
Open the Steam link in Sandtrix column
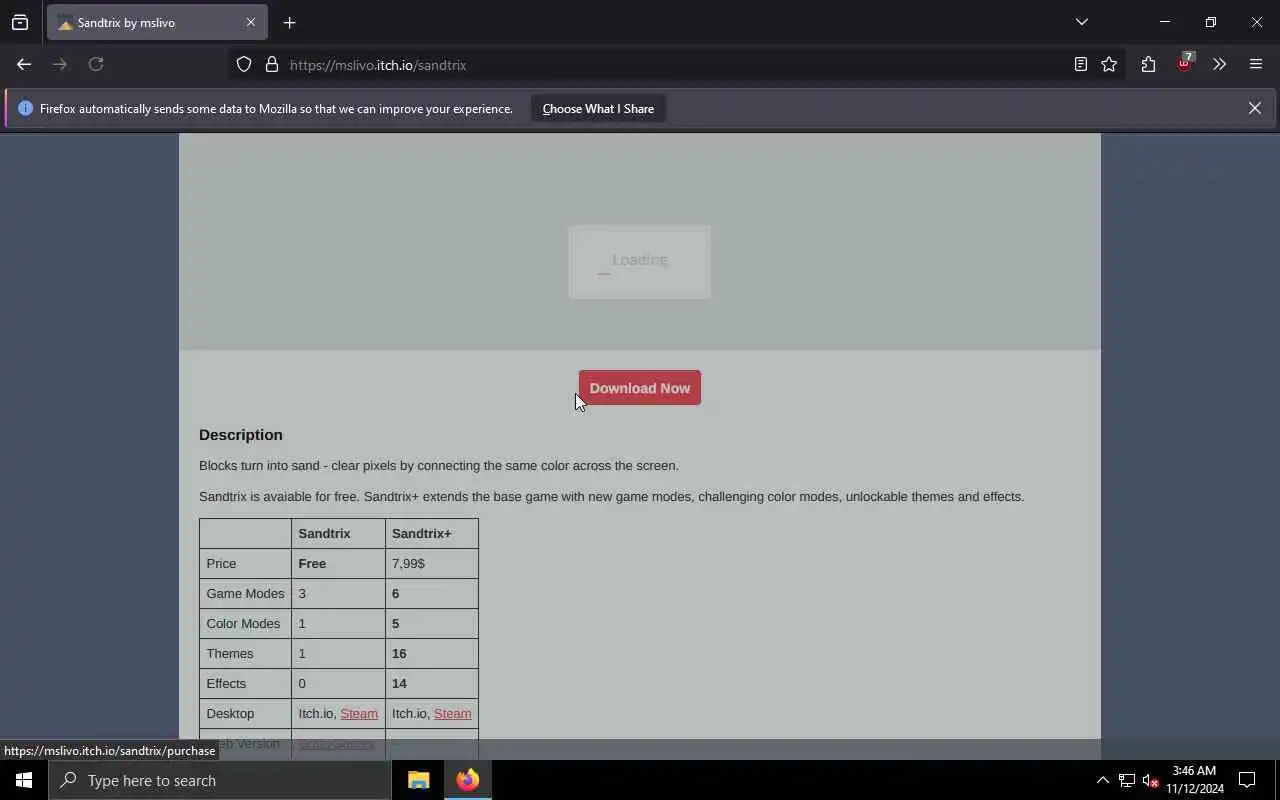pyautogui.click(x=359, y=713)
